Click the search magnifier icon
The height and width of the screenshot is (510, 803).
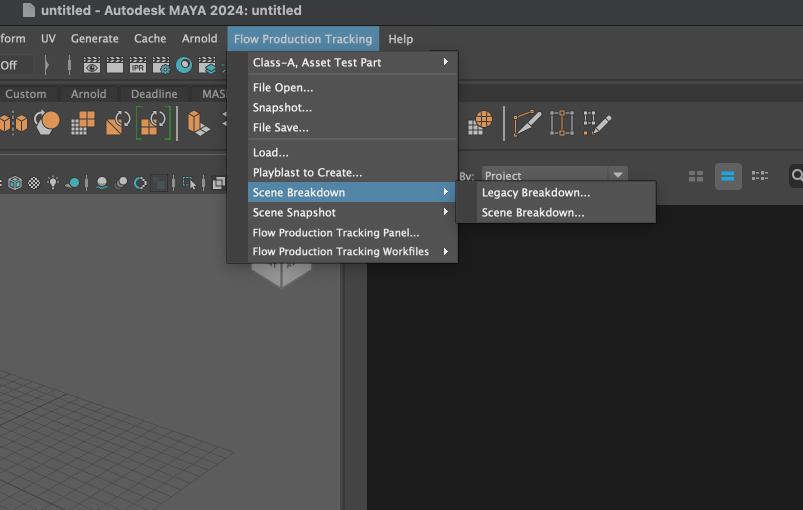797,176
